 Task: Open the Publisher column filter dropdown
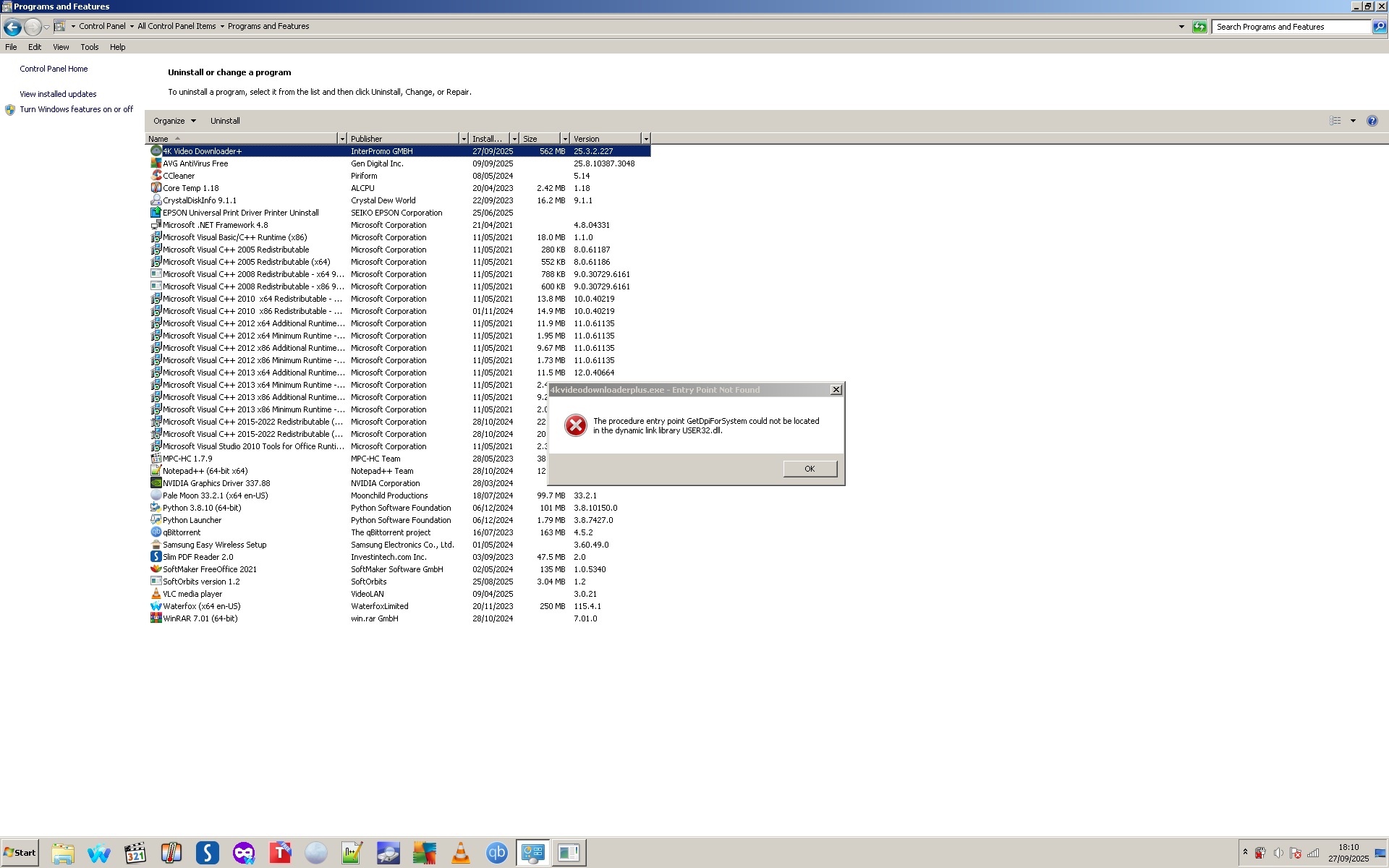coord(463,139)
